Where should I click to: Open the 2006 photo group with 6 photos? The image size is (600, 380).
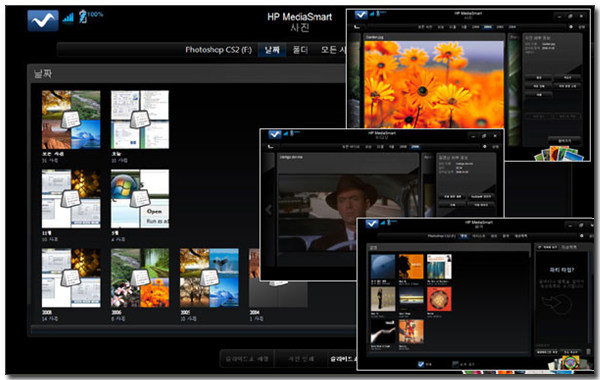[140, 278]
